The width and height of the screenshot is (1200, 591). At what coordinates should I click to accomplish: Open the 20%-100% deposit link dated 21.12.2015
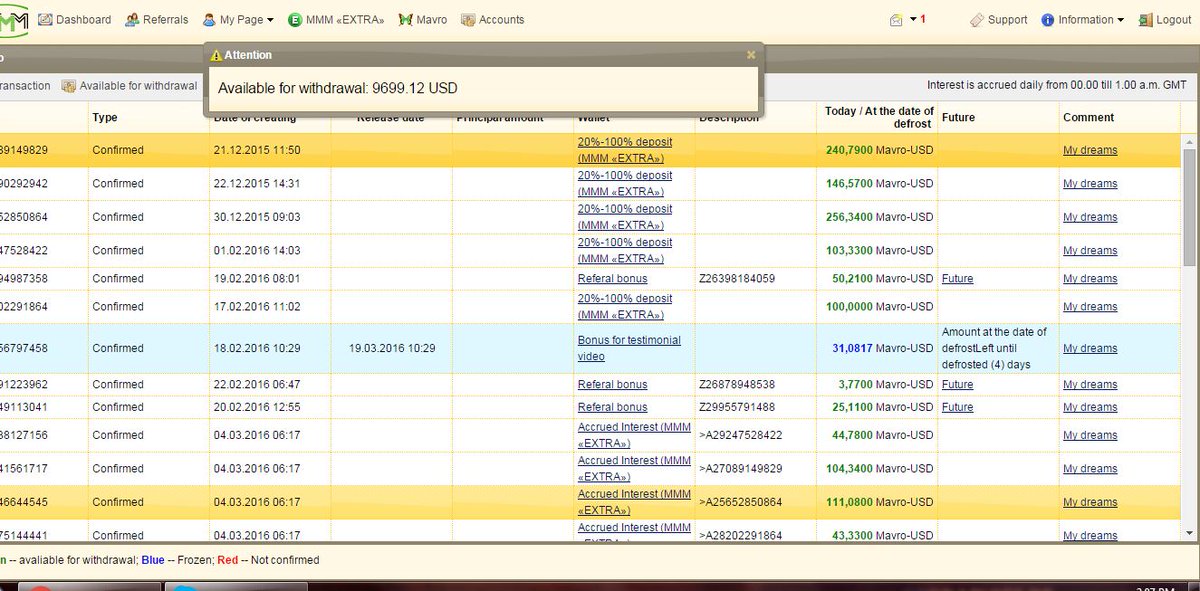point(625,150)
